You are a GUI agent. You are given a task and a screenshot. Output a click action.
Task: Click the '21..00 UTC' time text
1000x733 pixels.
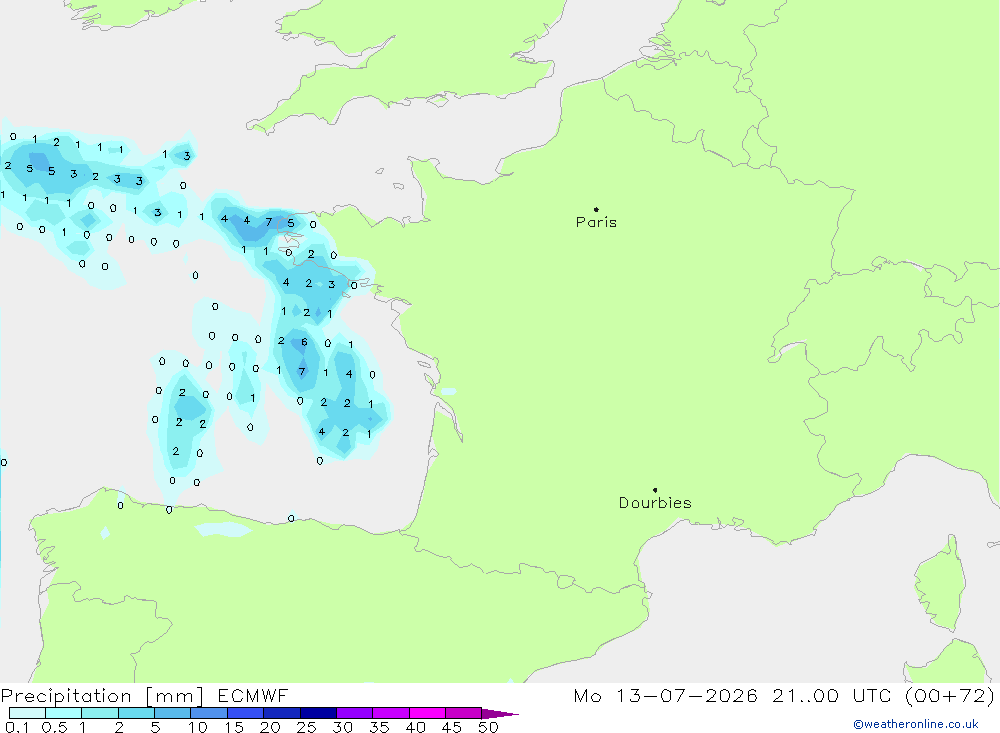pyautogui.click(x=832, y=696)
